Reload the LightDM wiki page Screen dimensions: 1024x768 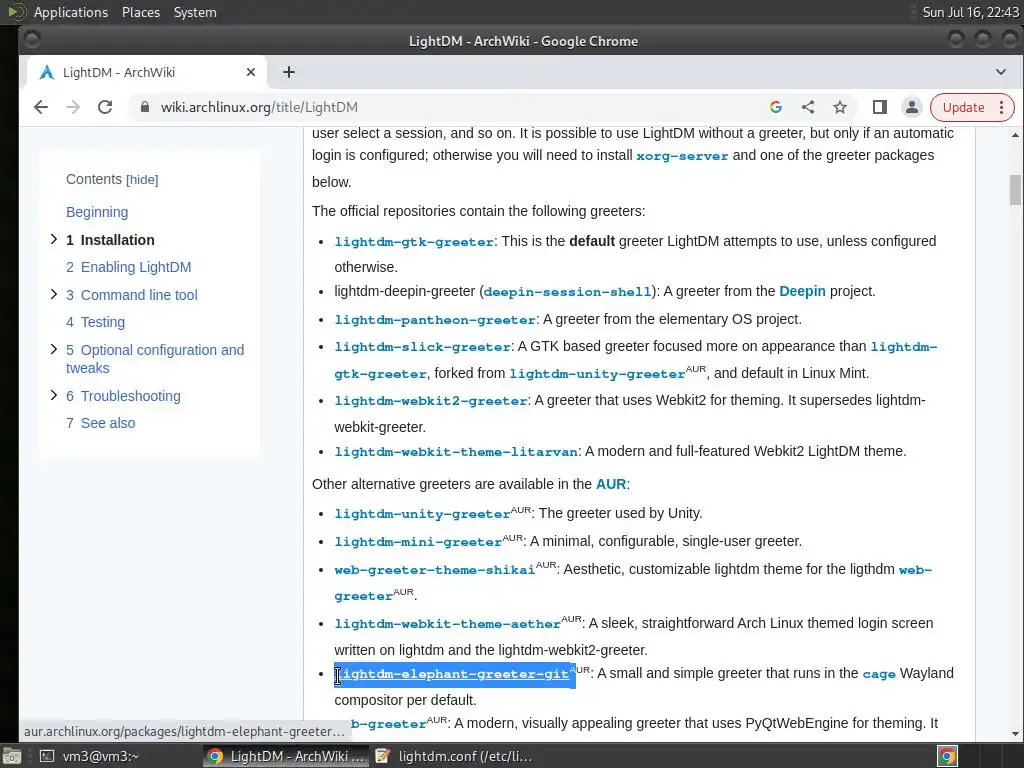coord(104,107)
